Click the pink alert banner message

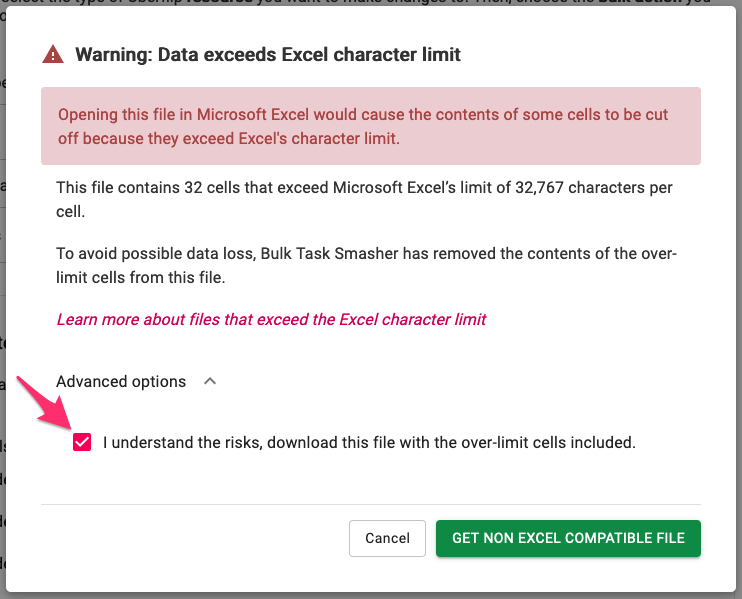371,126
